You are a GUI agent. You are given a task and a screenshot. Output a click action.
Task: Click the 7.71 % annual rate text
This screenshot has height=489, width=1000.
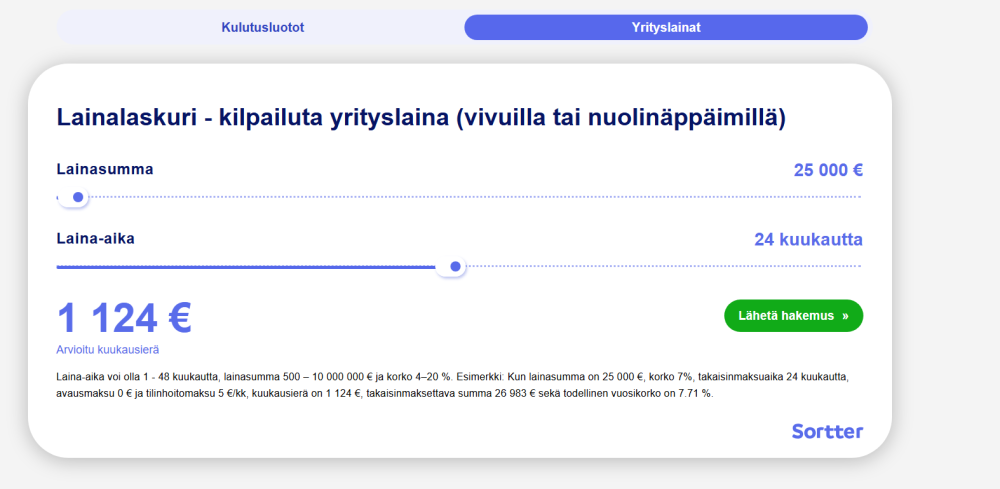[x=694, y=394]
